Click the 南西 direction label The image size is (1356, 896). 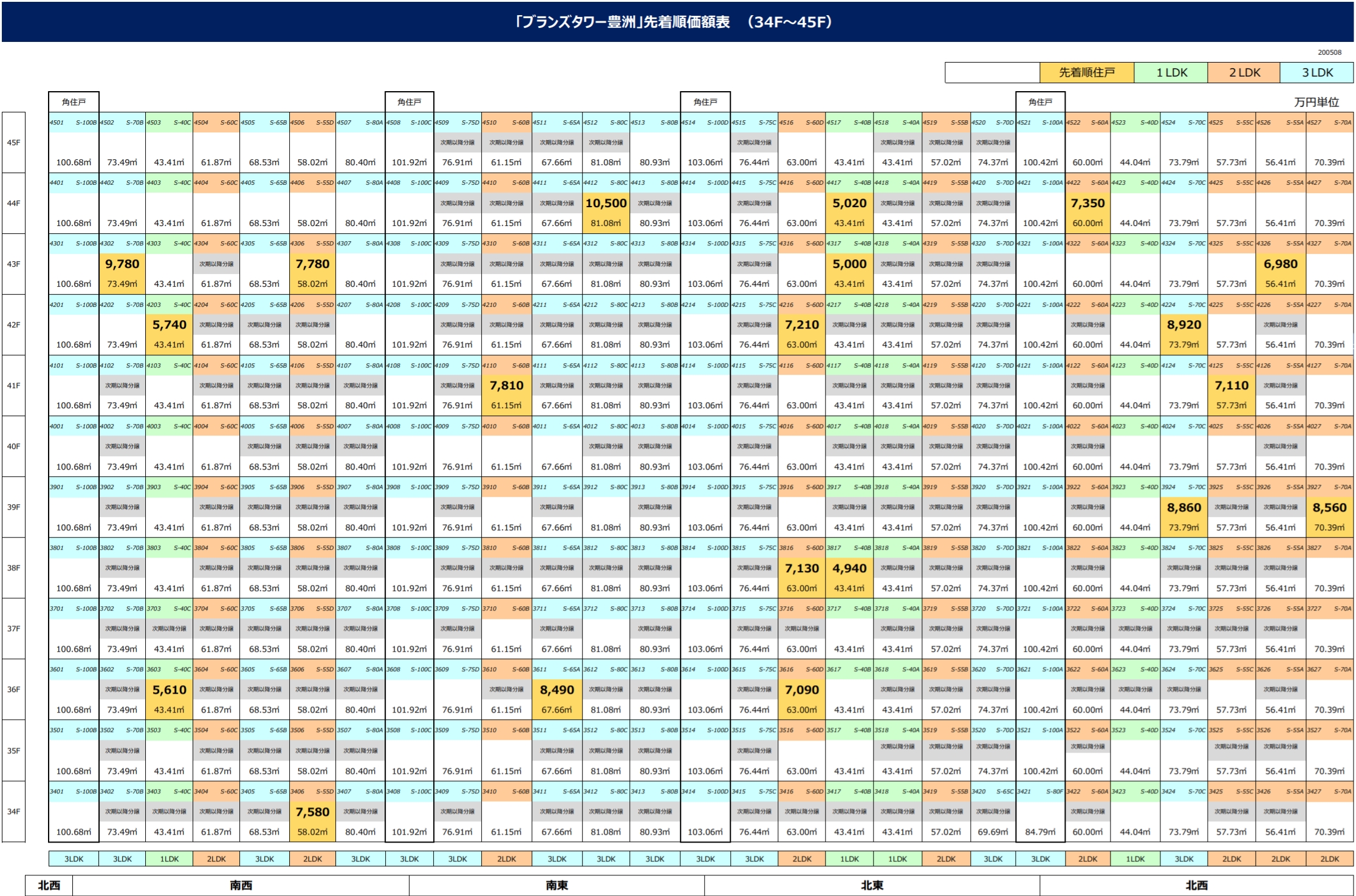click(241, 885)
